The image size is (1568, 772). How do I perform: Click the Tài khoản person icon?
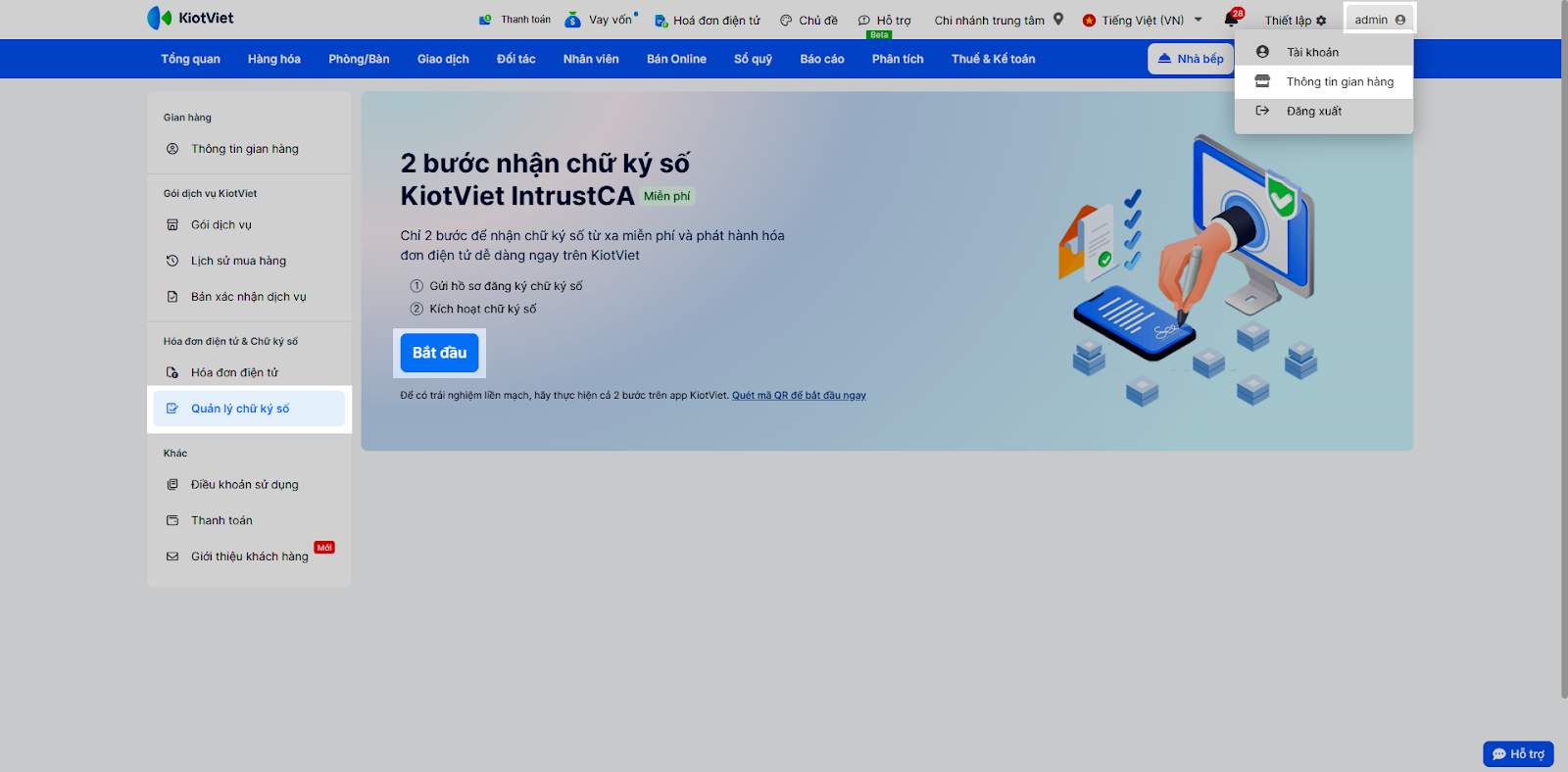tap(1262, 52)
